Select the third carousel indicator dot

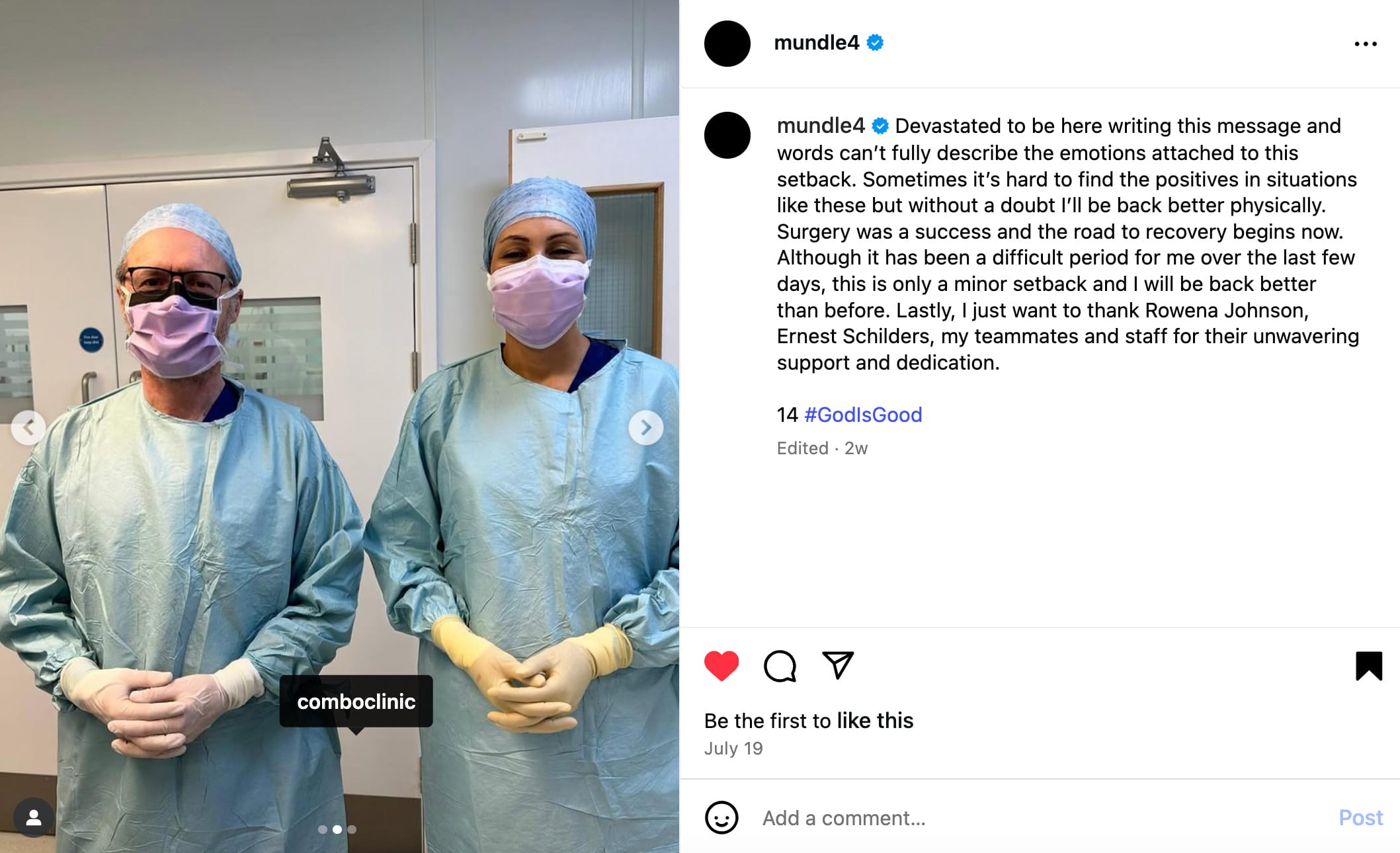point(352,829)
